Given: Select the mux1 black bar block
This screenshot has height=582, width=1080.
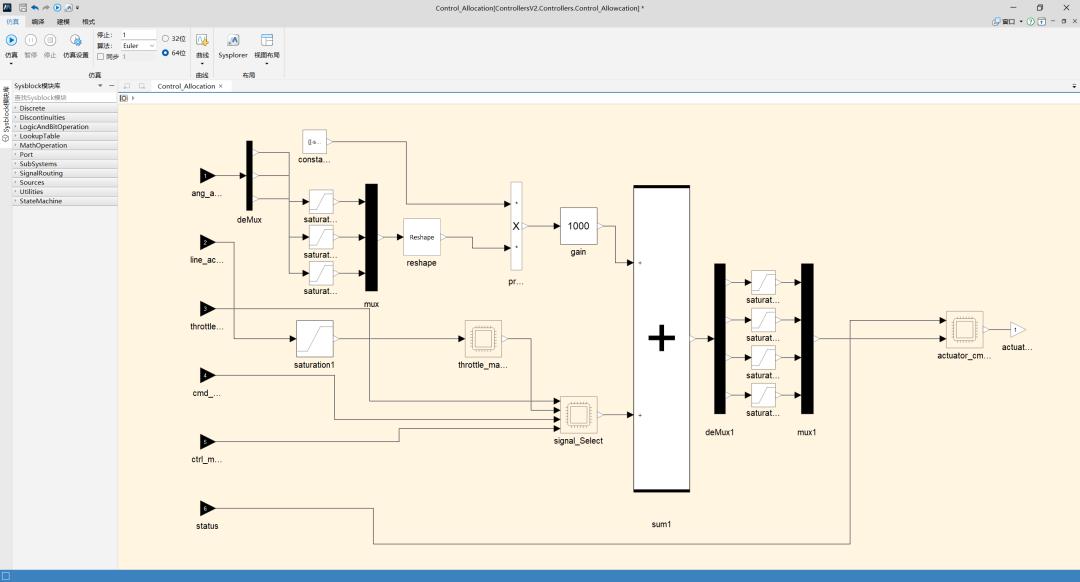Looking at the screenshot, I should [807, 339].
